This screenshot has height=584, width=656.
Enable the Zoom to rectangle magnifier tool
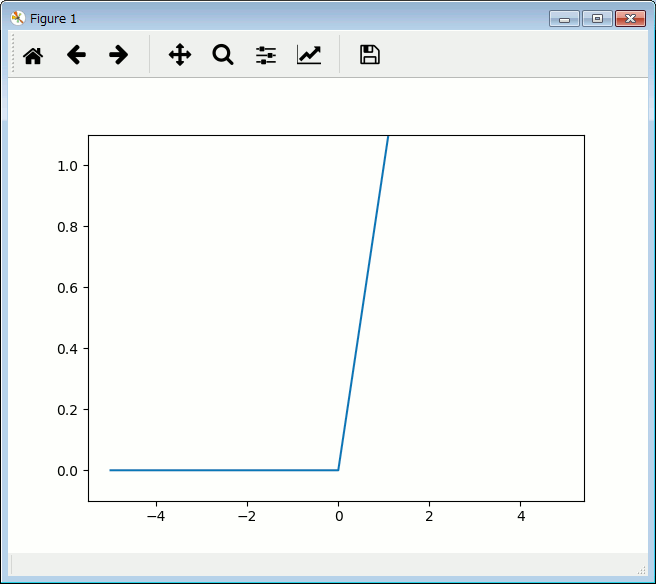[x=223, y=55]
